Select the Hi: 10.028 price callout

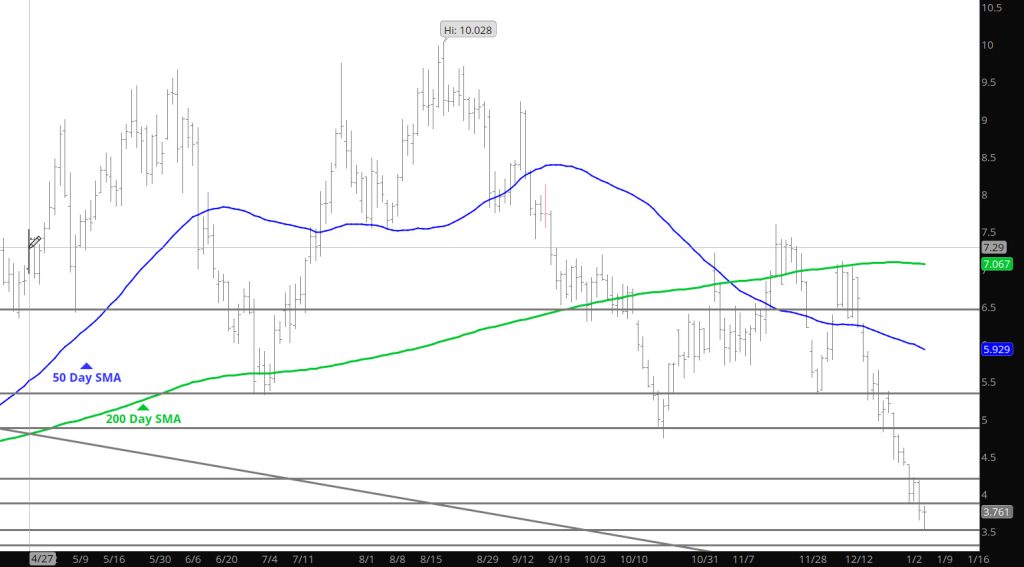click(x=469, y=30)
